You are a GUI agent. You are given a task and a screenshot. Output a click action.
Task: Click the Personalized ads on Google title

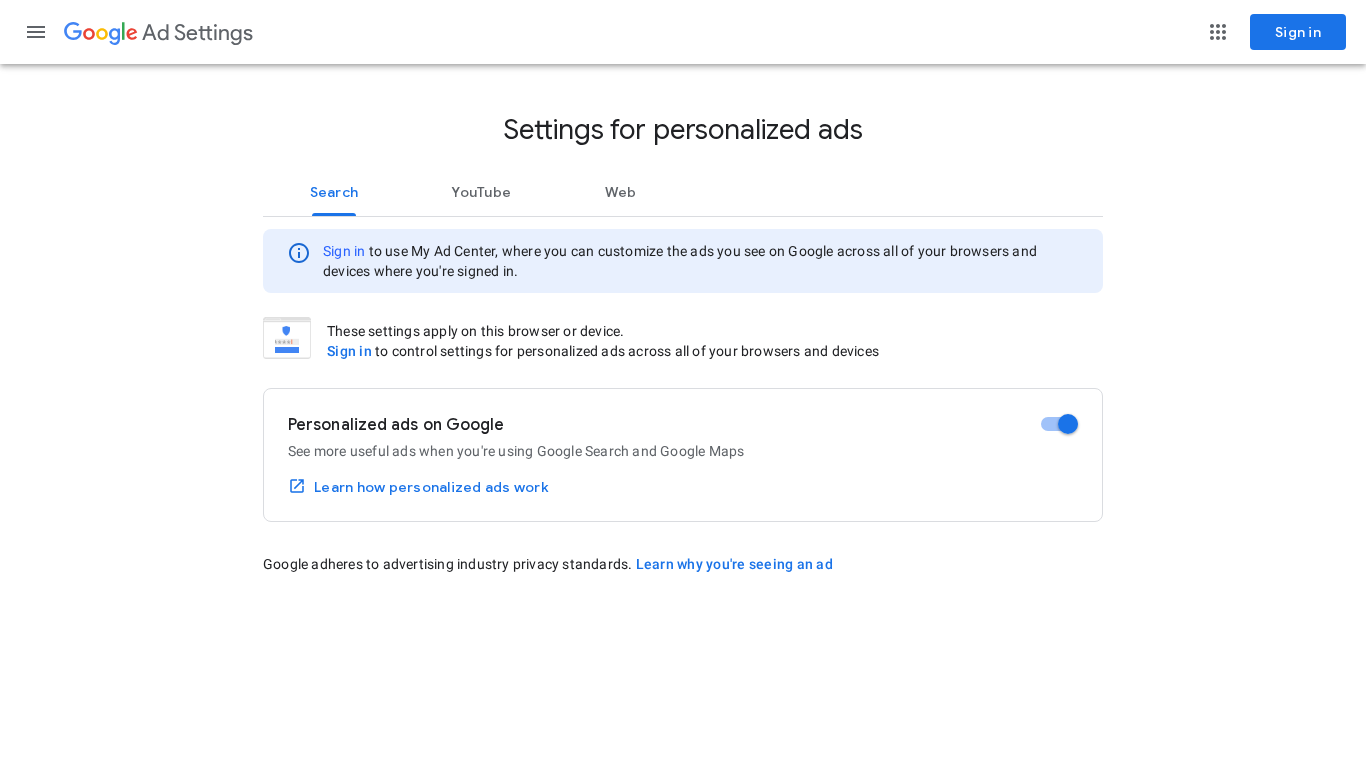[396, 424]
